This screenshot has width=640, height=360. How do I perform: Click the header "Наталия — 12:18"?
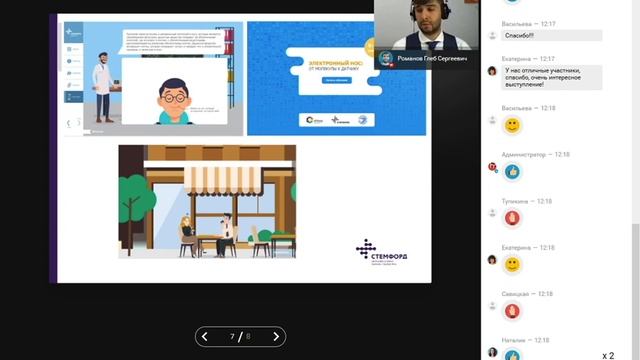click(525, 340)
